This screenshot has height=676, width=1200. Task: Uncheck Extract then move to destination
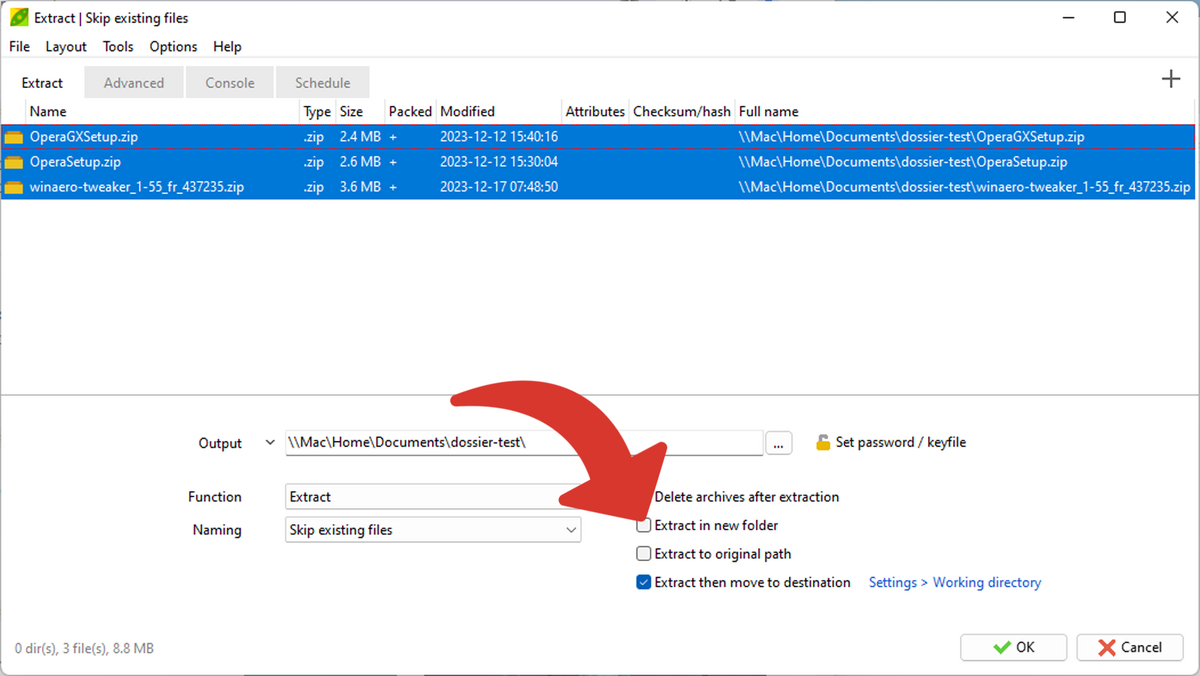(x=644, y=582)
